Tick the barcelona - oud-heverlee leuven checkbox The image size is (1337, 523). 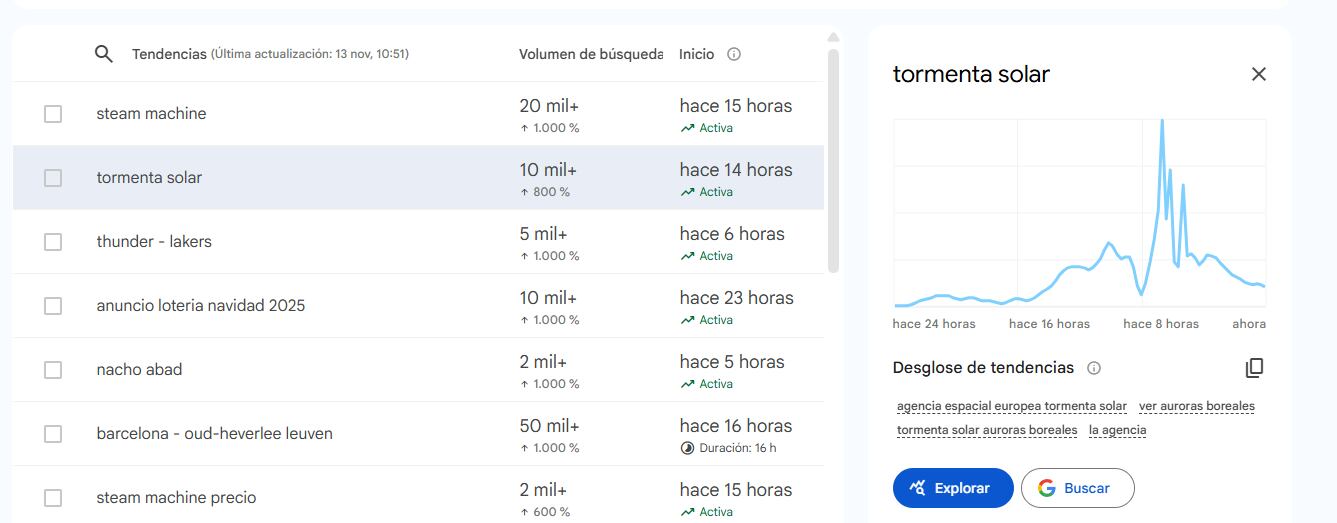point(53,434)
